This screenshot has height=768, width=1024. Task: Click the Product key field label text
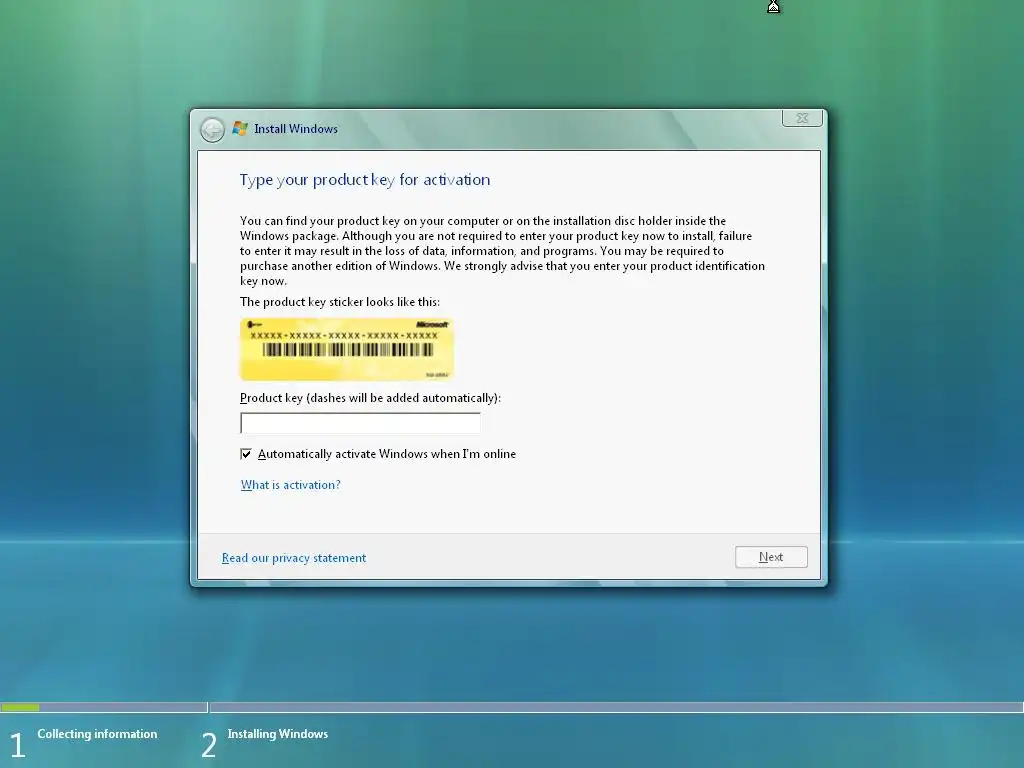point(370,398)
